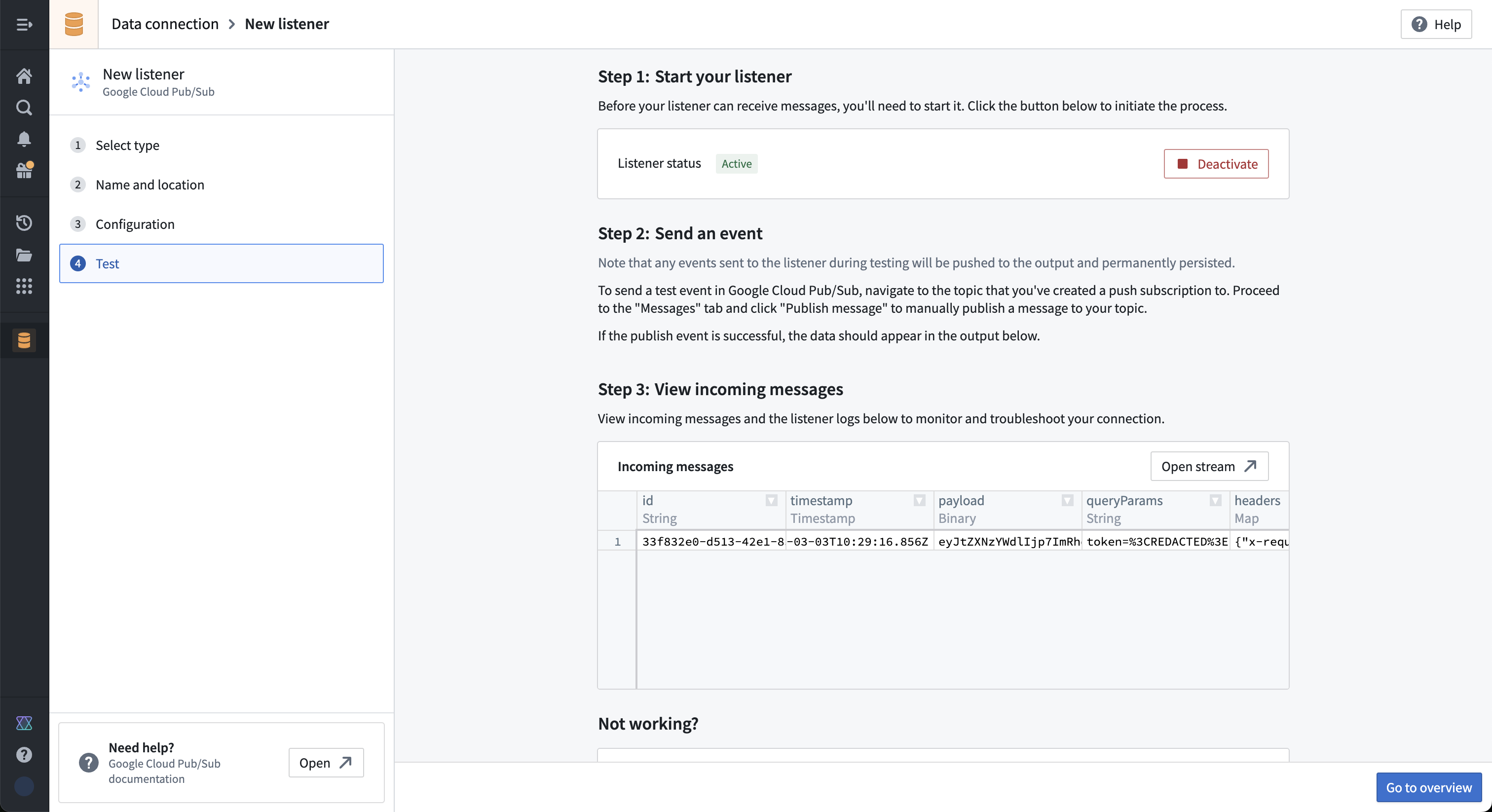Select the first incoming message row id cell
Viewport: 1492px width, 812px height.
712,542
